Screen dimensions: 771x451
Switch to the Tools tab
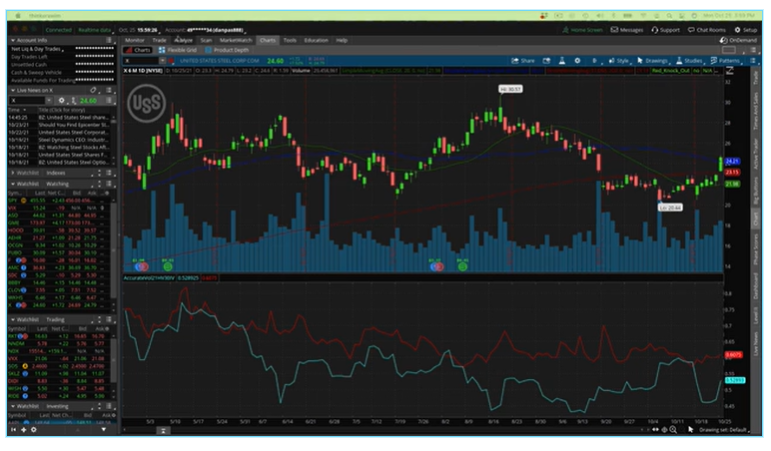click(x=290, y=40)
